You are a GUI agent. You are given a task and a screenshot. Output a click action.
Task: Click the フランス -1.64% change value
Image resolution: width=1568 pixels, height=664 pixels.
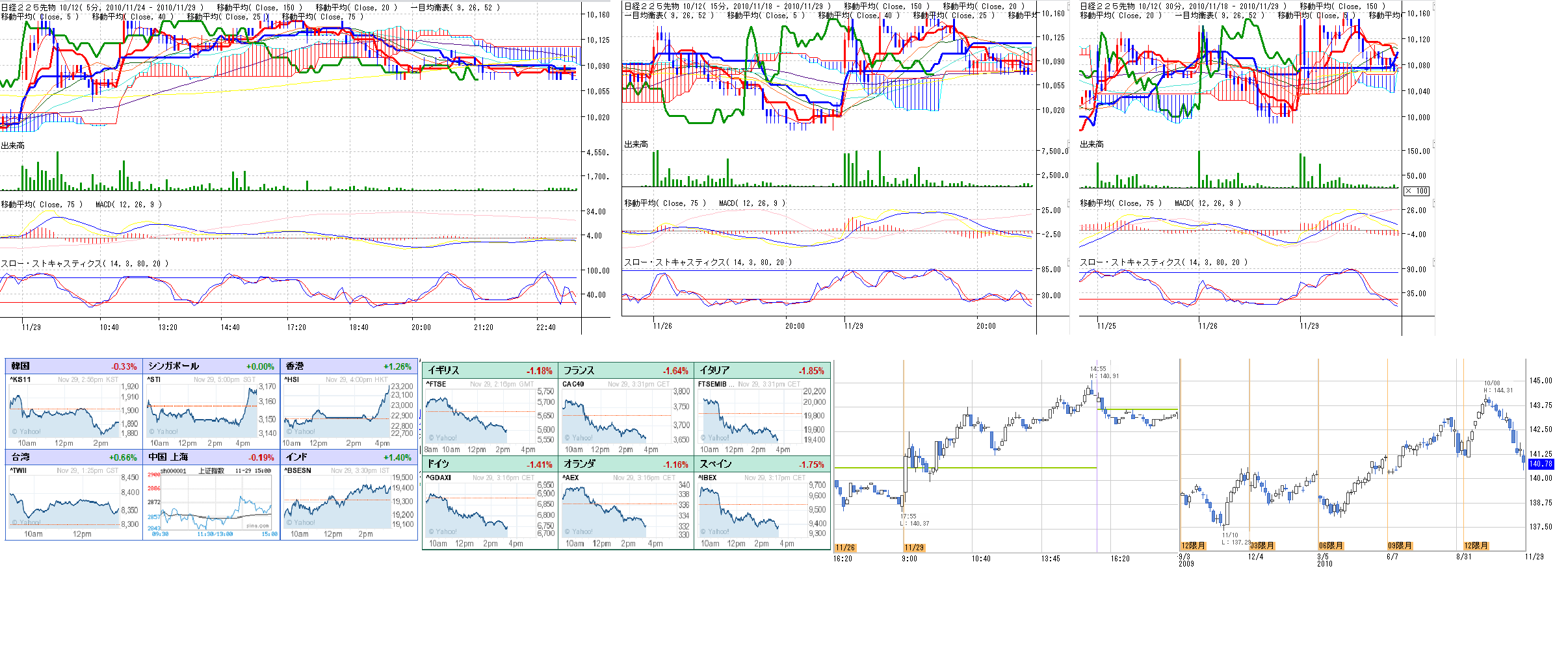(x=675, y=371)
